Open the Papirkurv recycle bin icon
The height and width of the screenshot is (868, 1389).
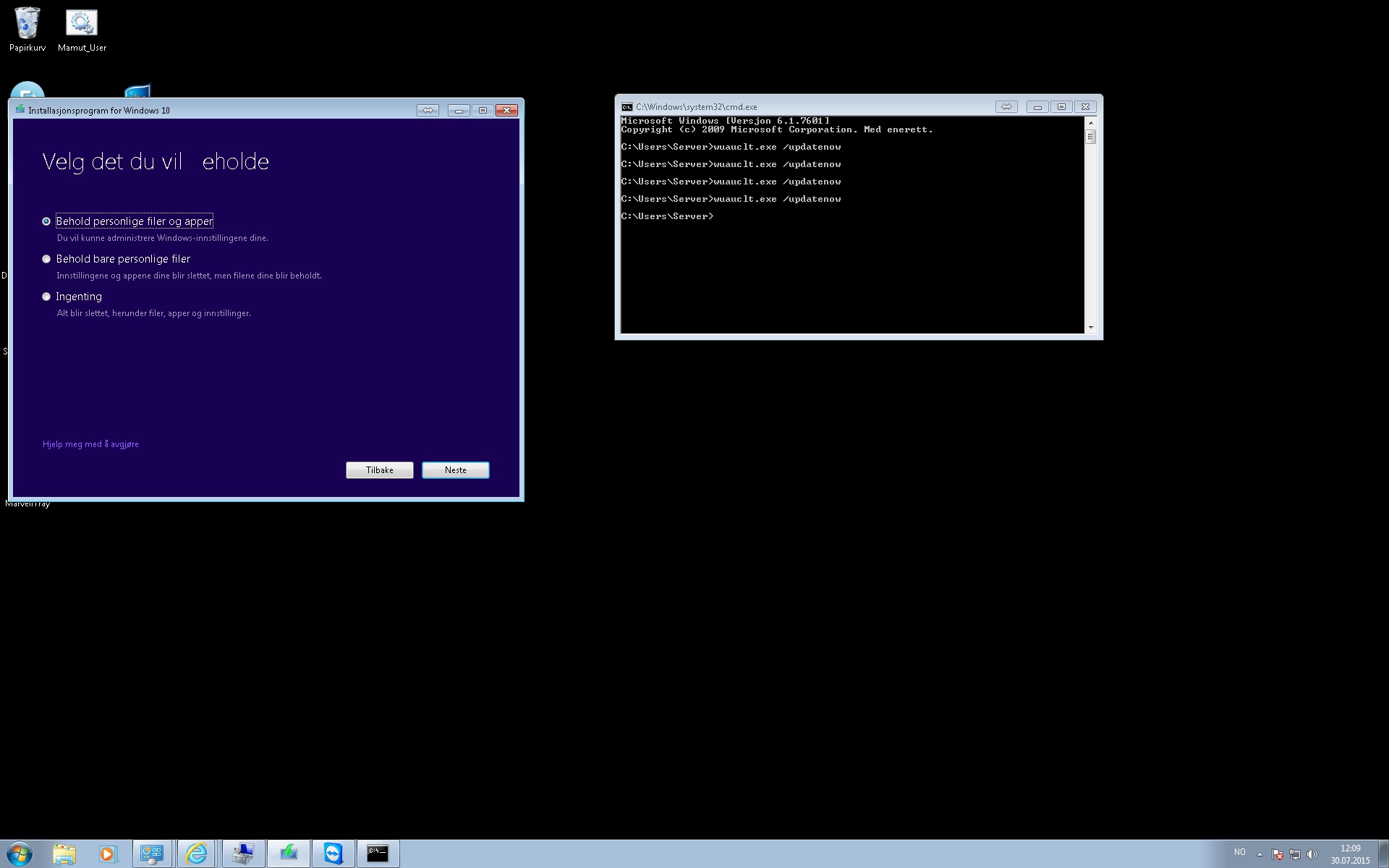click(x=27, y=29)
